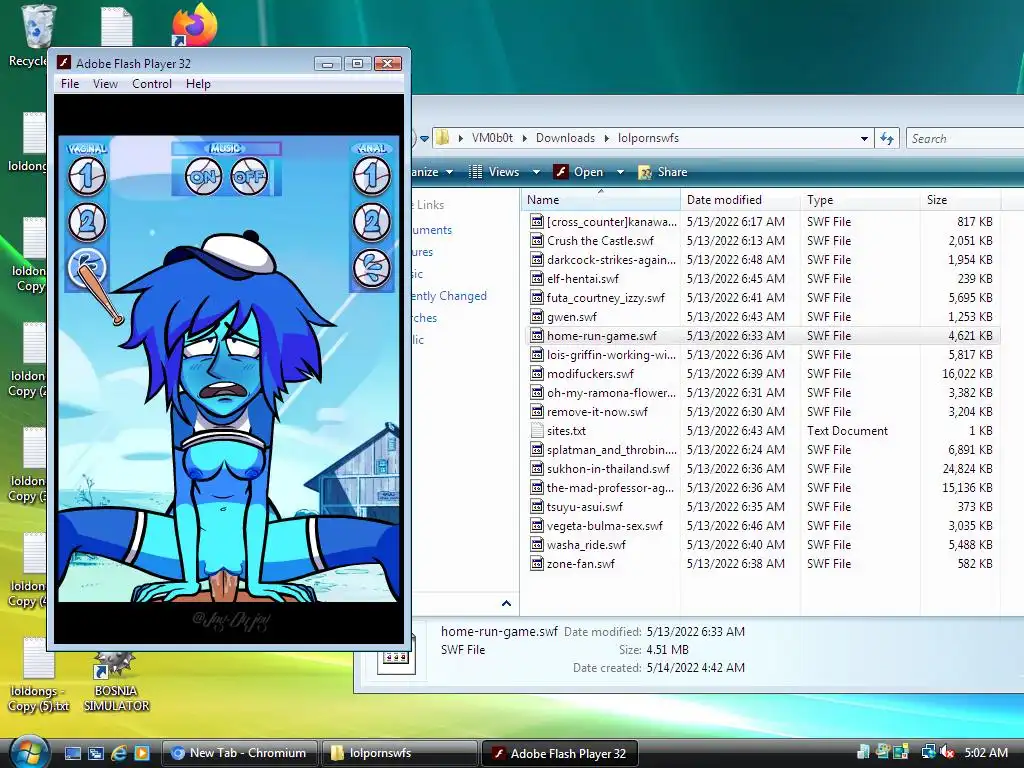Screen dimensions: 1024x768
Task: Switch to New Tab - Chromium taskbar button
Action: [239, 753]
